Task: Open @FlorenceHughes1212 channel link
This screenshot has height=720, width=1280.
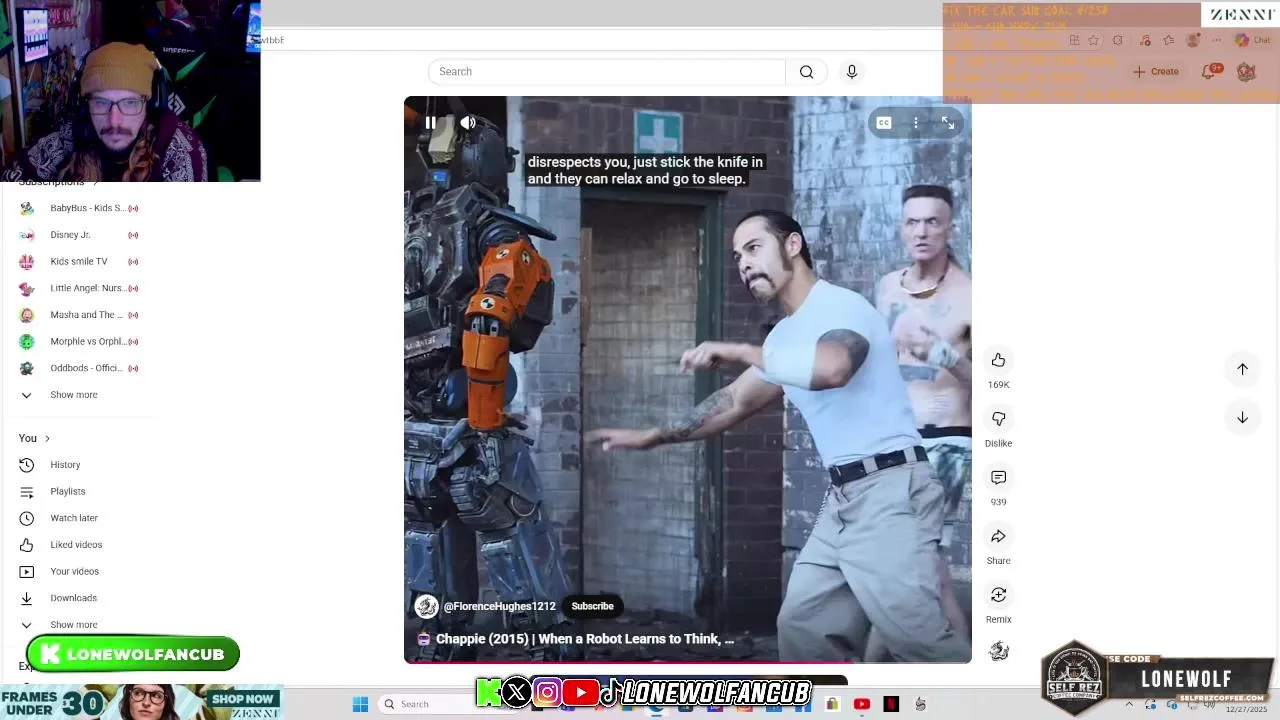Action: (x=499, y=606)
